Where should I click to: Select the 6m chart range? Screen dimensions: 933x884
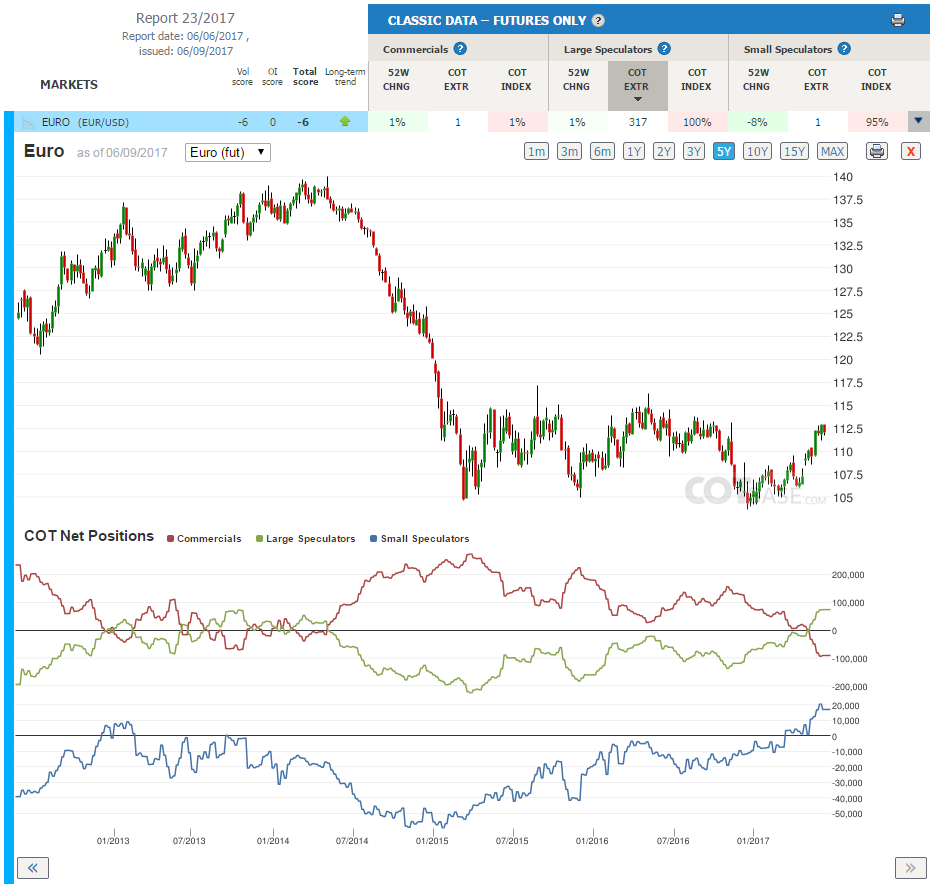pyautogui.click(x=602, y=152)
